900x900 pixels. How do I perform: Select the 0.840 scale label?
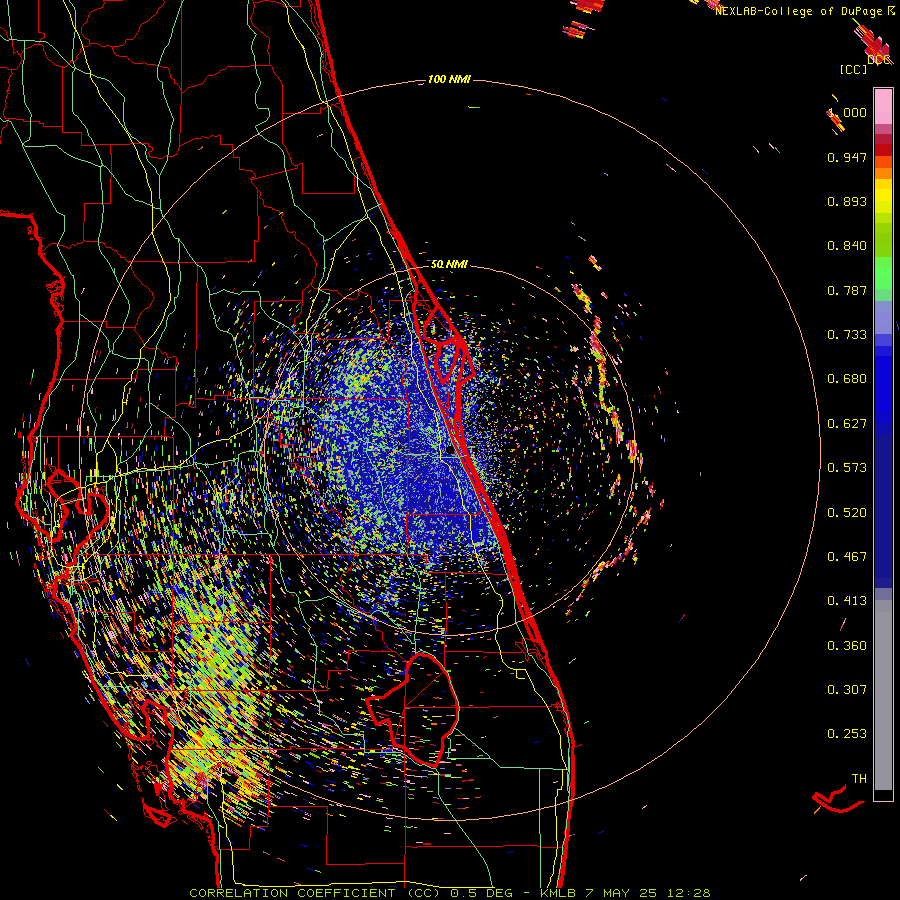click(847, 246)
